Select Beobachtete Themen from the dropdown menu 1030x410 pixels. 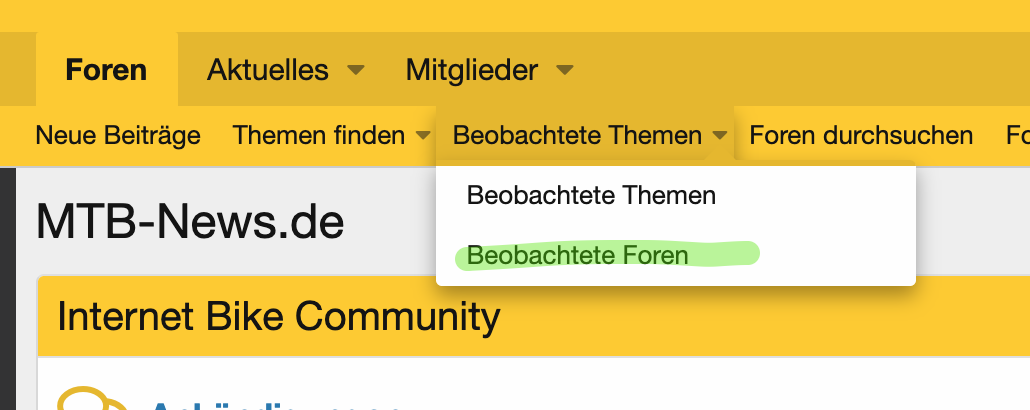tap(591, 195)
